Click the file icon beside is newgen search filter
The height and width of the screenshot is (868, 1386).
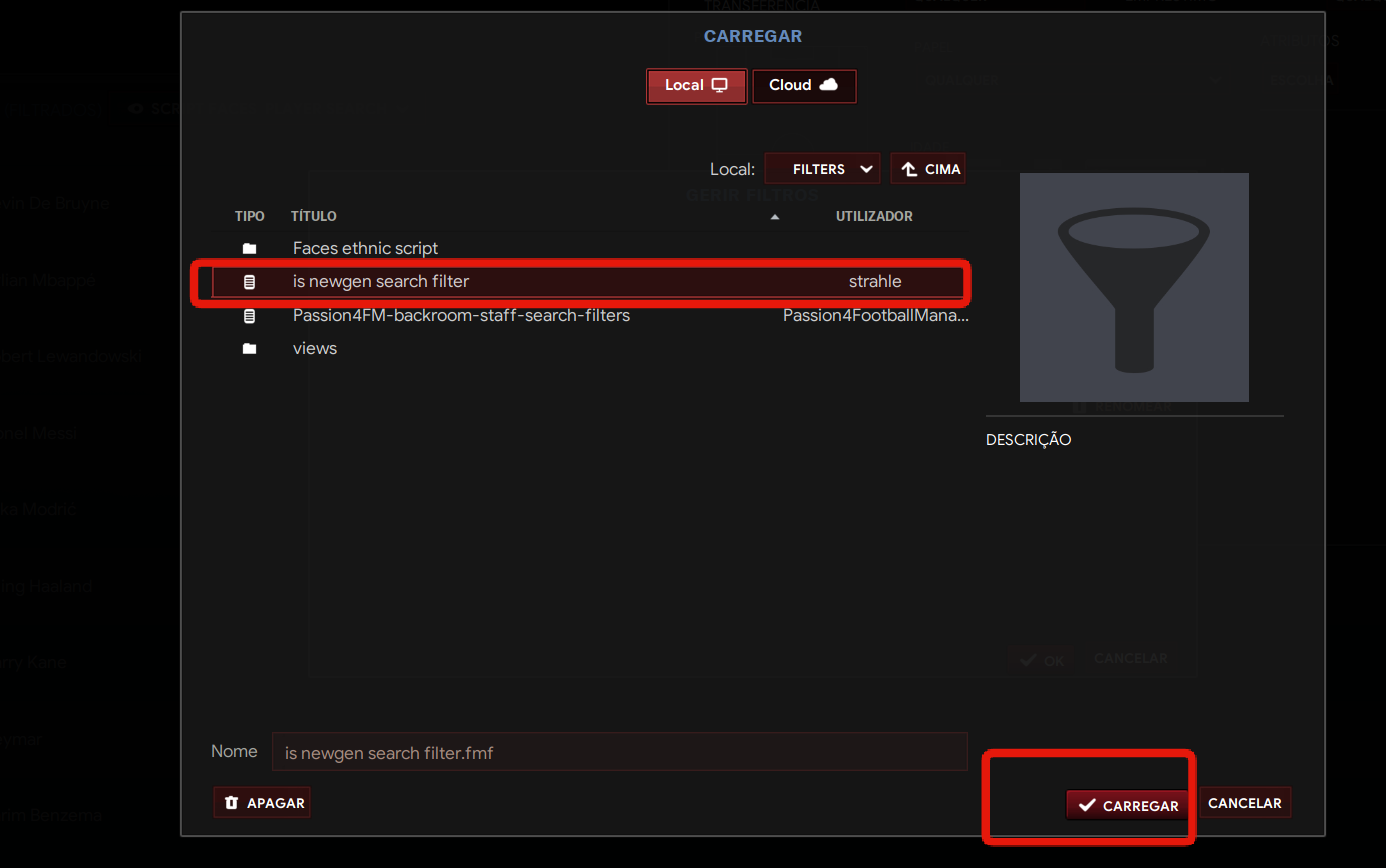pos(250,282)
